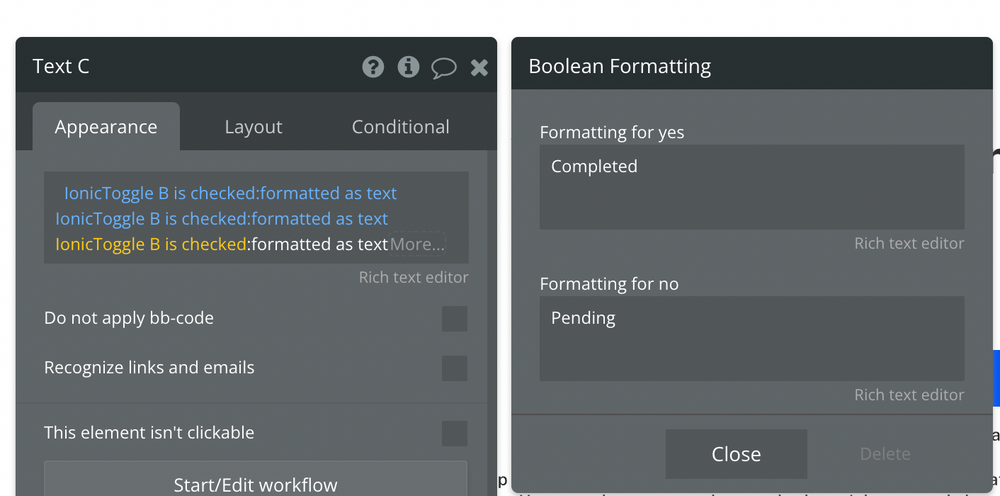Select the Appearance tab
Viewport: 1000px width, 496px height.
pos(106,127)
